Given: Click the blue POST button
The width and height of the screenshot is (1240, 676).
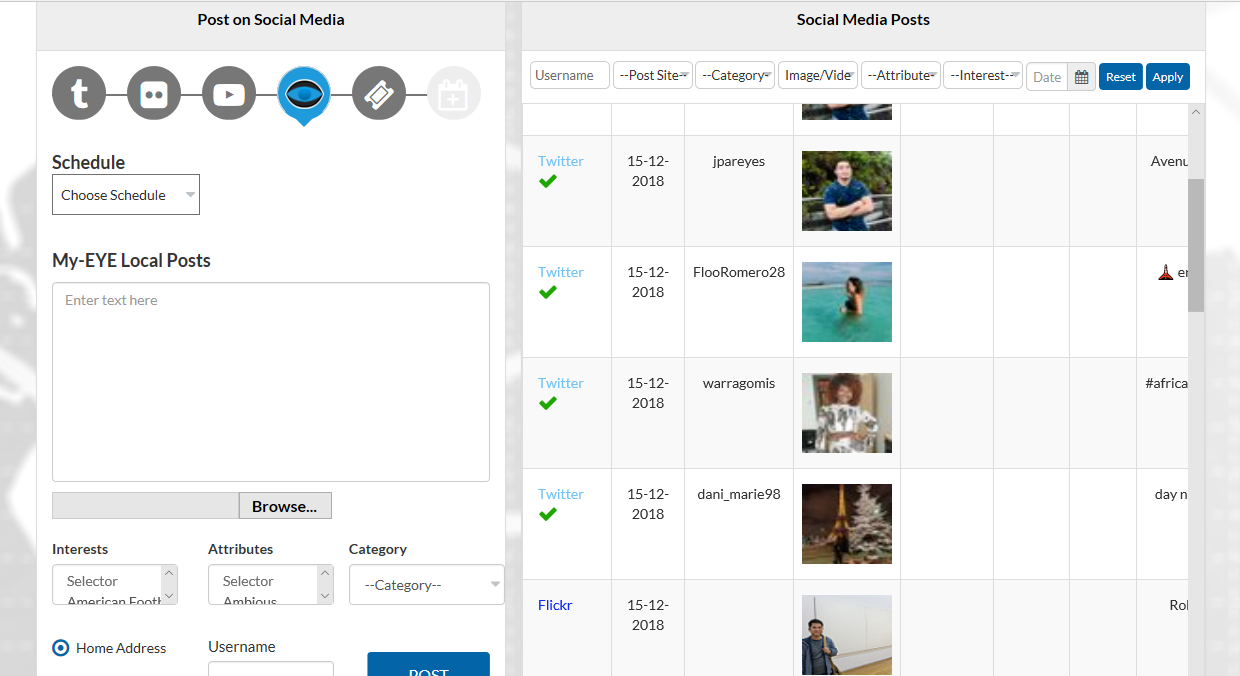Looking at the screenshot, I should [429, 665].
